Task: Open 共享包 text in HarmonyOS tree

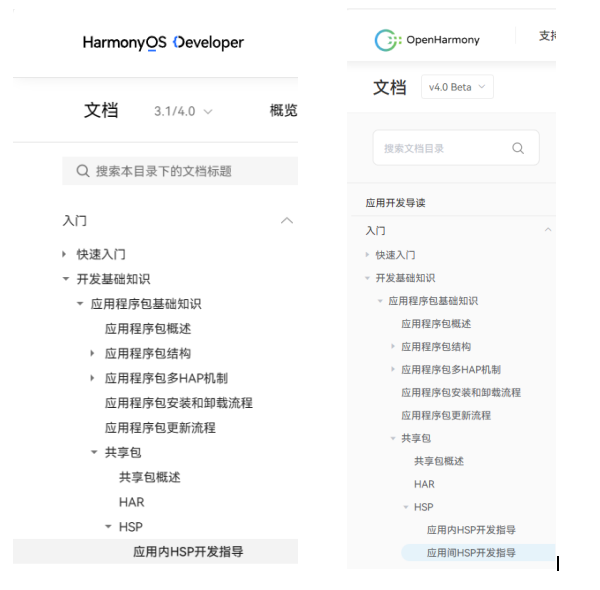Action: coord(123,452)
